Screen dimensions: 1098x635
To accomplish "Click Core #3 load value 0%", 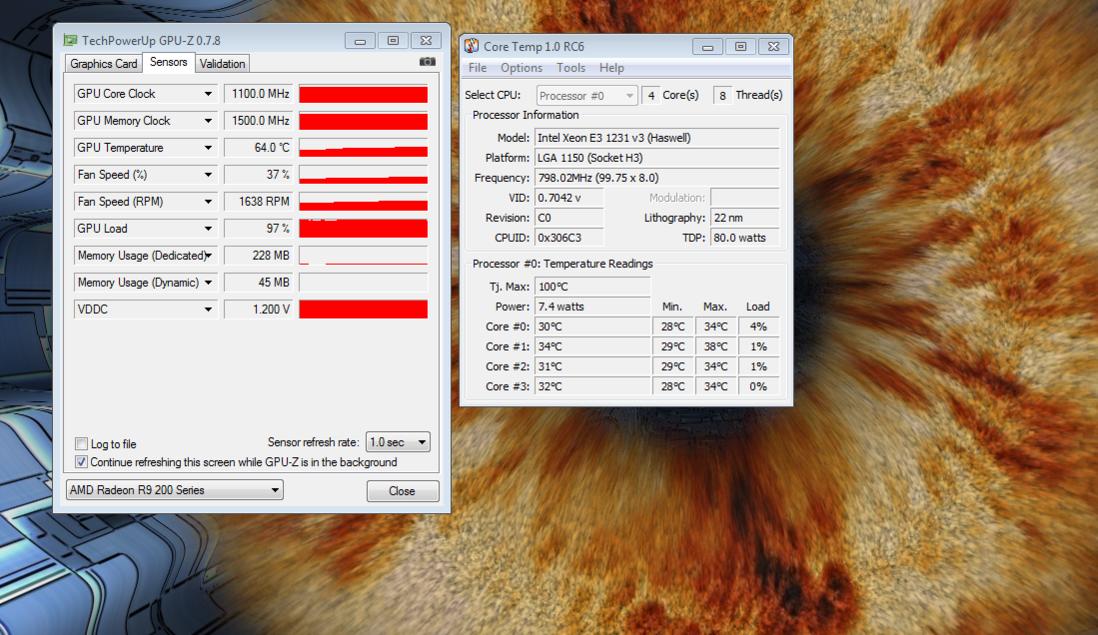I will pos(758,386).
